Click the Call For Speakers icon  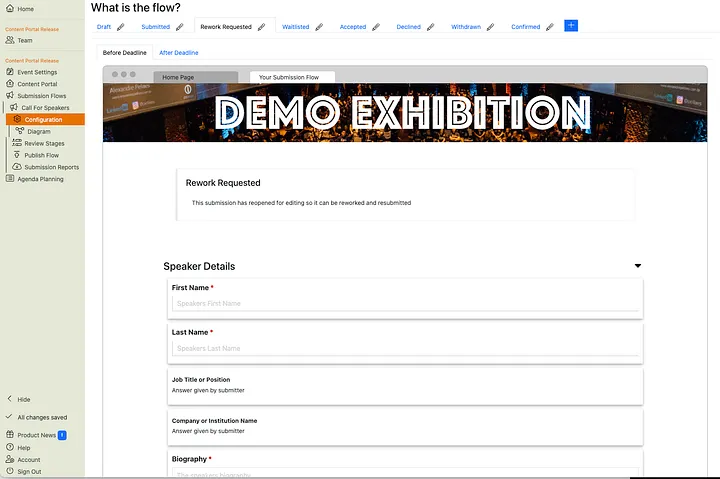14,107
